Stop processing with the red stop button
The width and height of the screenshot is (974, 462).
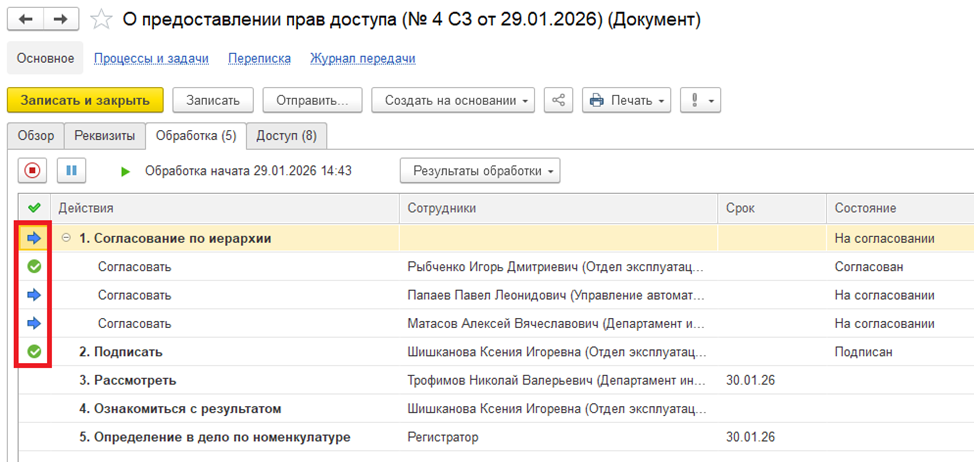pos(32,171)
